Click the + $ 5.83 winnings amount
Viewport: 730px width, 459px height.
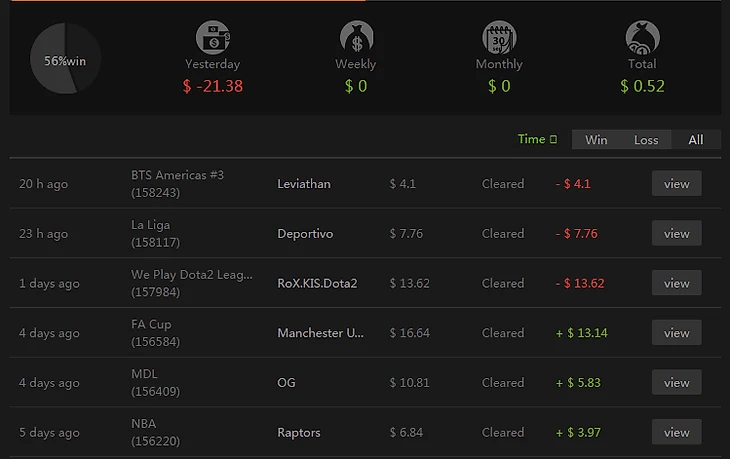pyautogui.click(x=578, y=383)
